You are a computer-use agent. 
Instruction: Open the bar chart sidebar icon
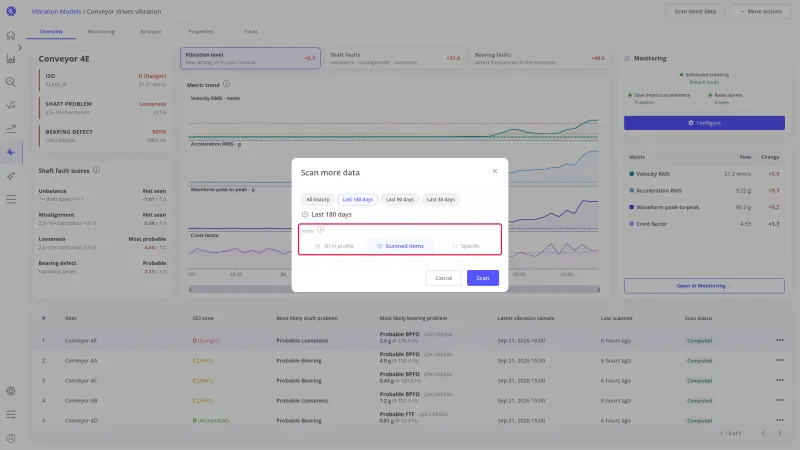11,59
